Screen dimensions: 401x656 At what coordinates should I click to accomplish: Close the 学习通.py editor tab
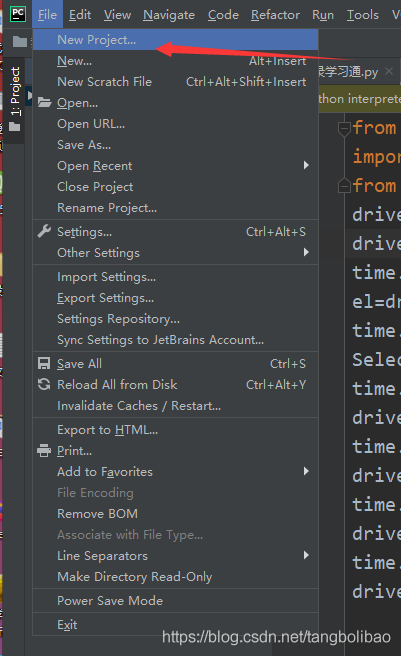pyautogui.click(x=389, y=71)
